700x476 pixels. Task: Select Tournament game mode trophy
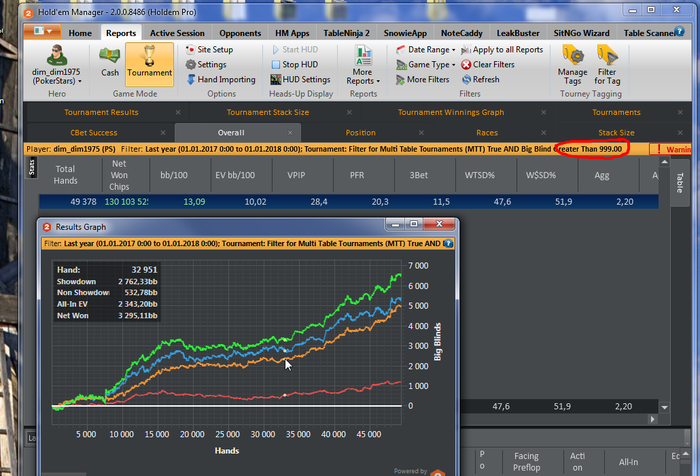point(149,64)
